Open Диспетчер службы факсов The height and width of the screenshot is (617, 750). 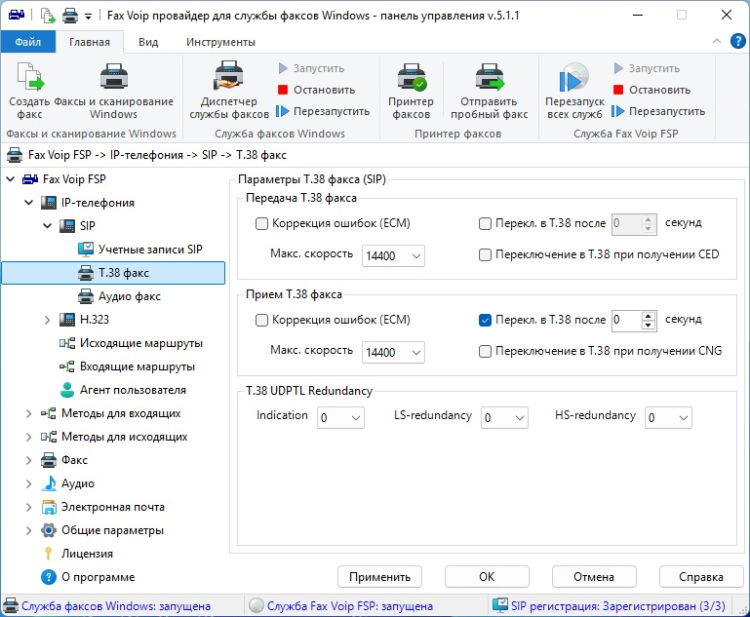(x=229, y=78)
